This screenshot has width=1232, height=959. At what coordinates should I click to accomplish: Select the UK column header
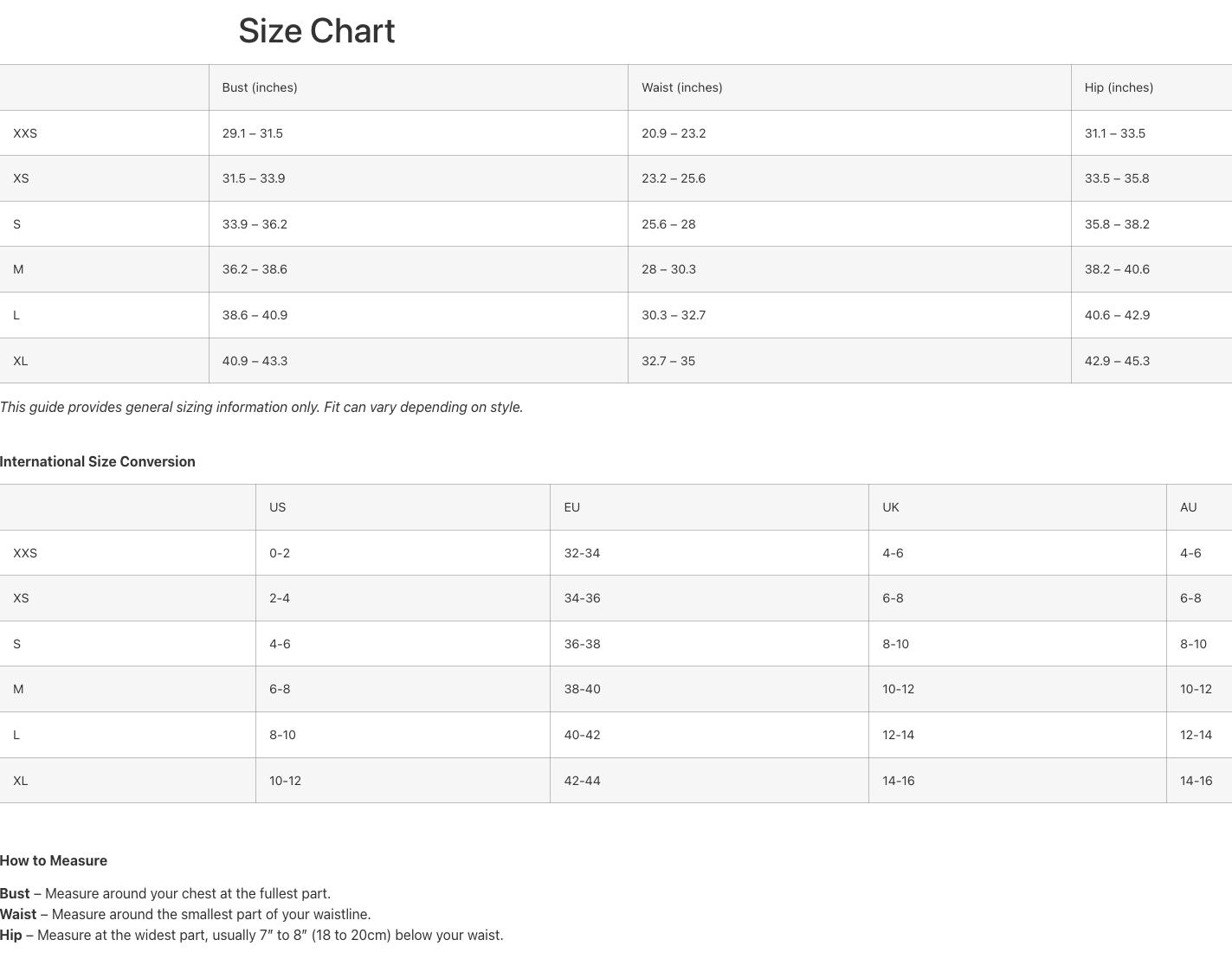(x=890, y=507)
